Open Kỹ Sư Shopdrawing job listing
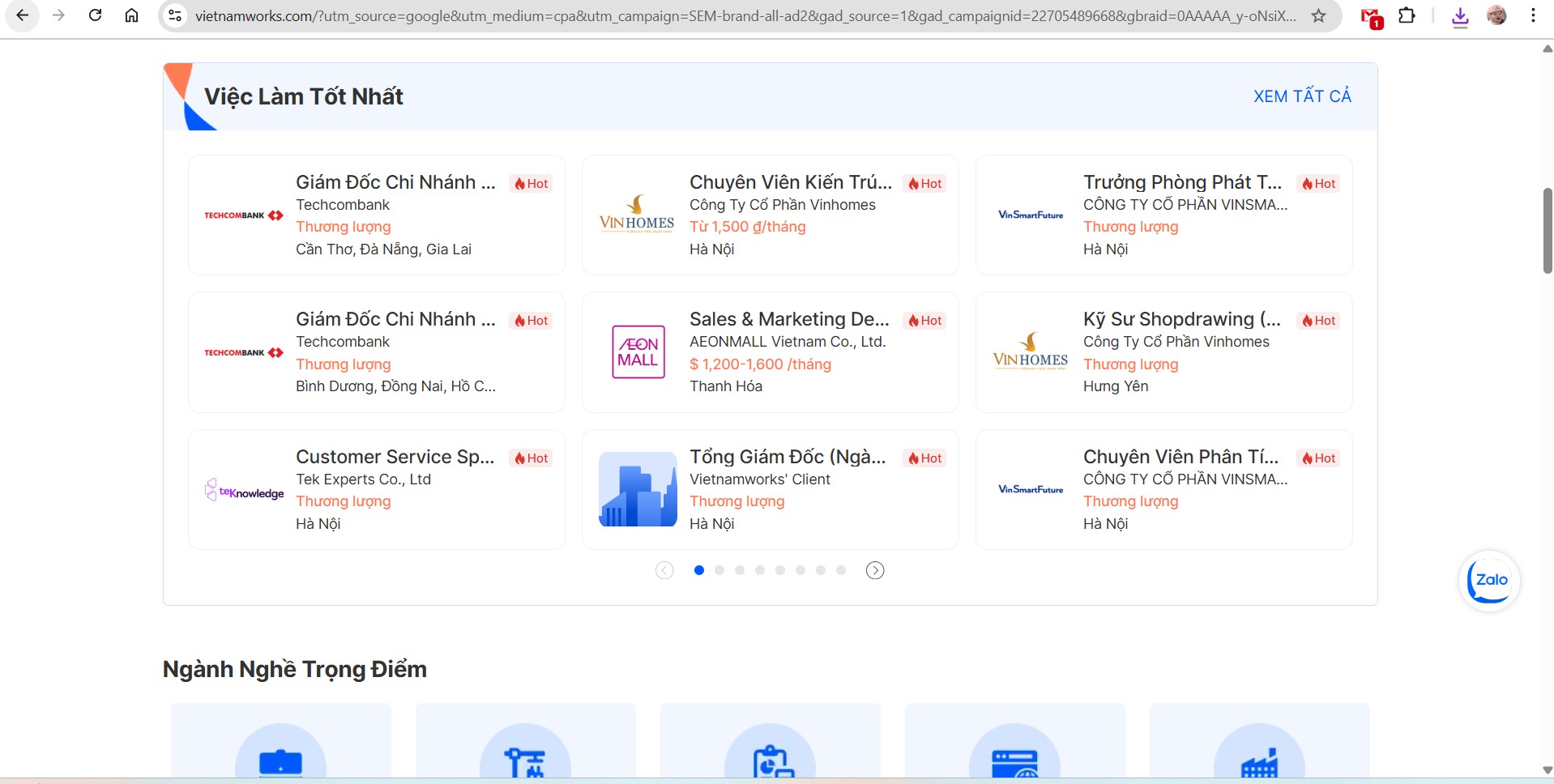Viewport: 1554px width, 784px height. point(1181,319)
